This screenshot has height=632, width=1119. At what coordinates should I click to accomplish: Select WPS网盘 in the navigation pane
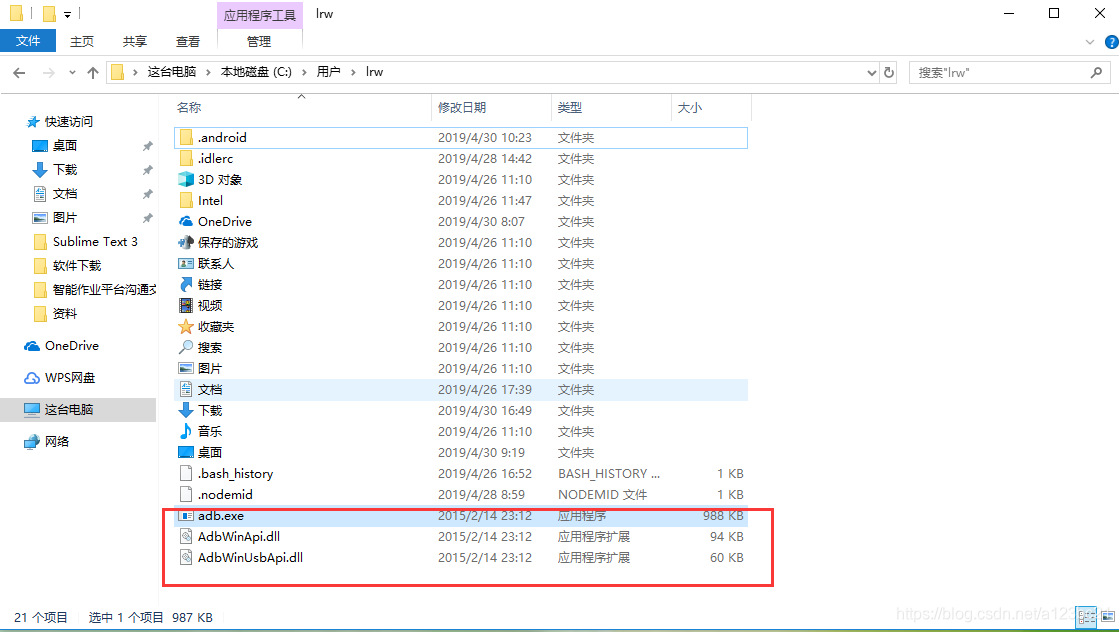coord(69,378)
